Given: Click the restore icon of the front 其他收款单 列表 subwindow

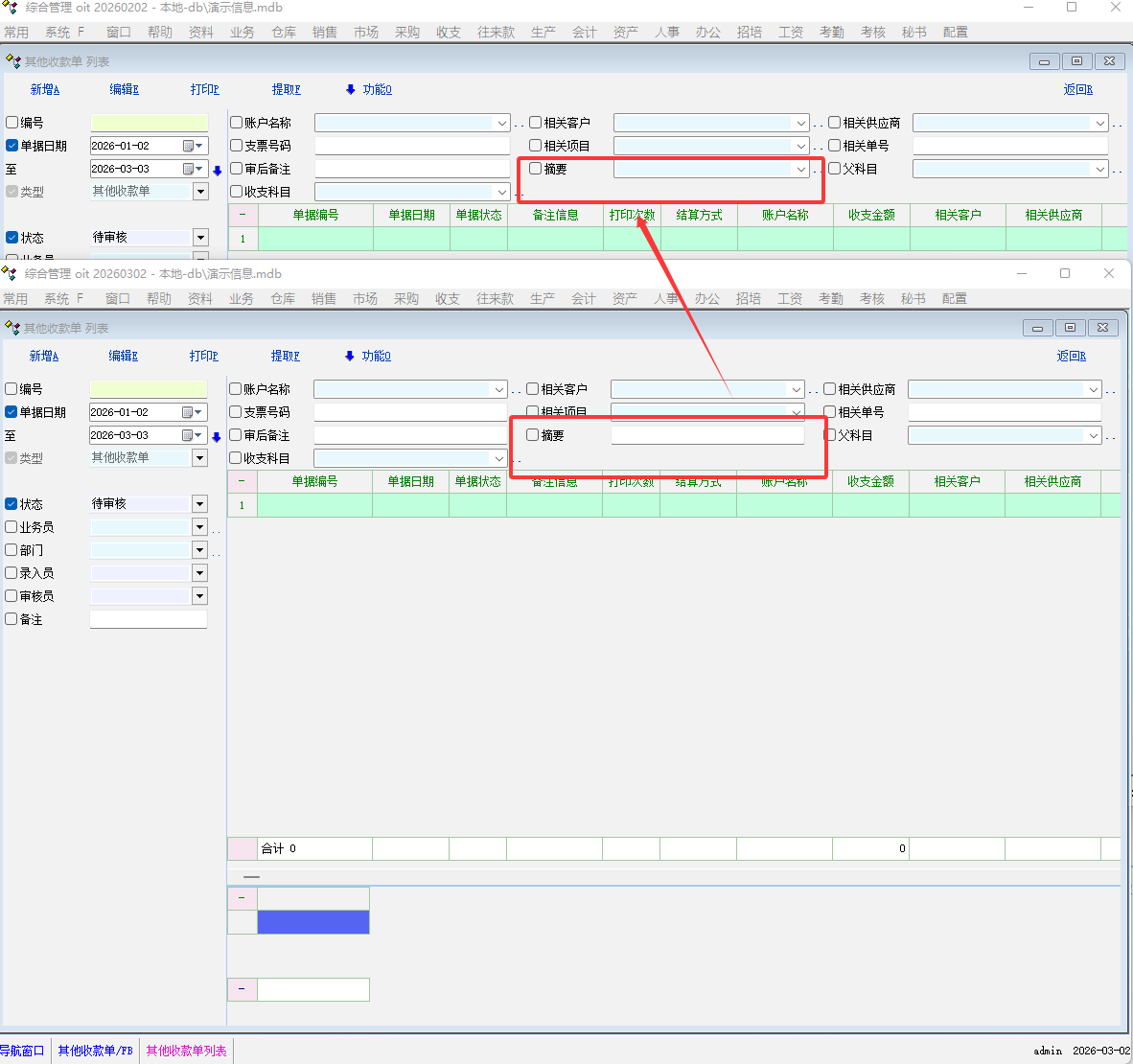Looking at the screenshot, I should click(x=1070, y=328).
